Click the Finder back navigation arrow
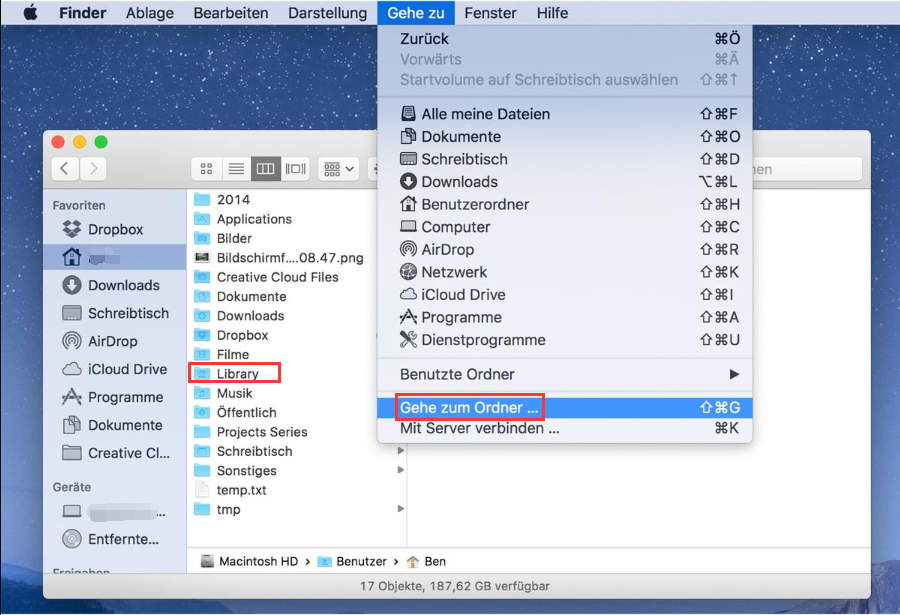The width and height of the screenshot is (900, 615). [66, 169]
